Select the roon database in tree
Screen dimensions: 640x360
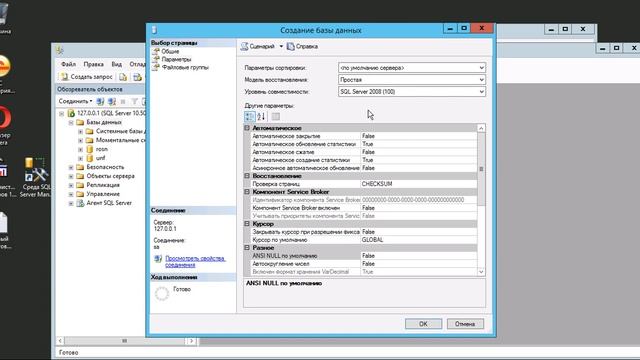(102, 149)
